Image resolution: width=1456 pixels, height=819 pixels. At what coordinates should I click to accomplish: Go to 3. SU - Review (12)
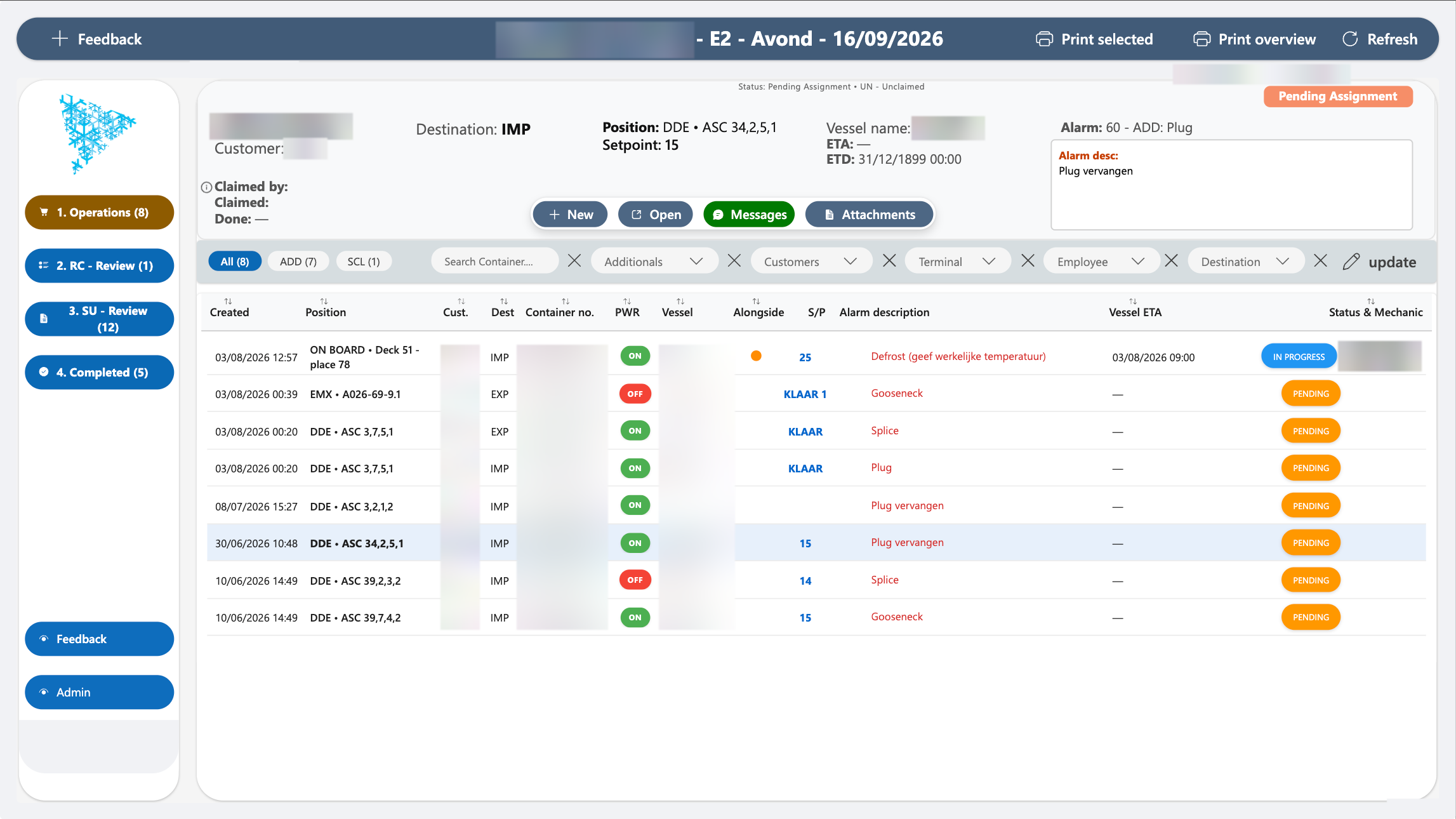(99, 319)
